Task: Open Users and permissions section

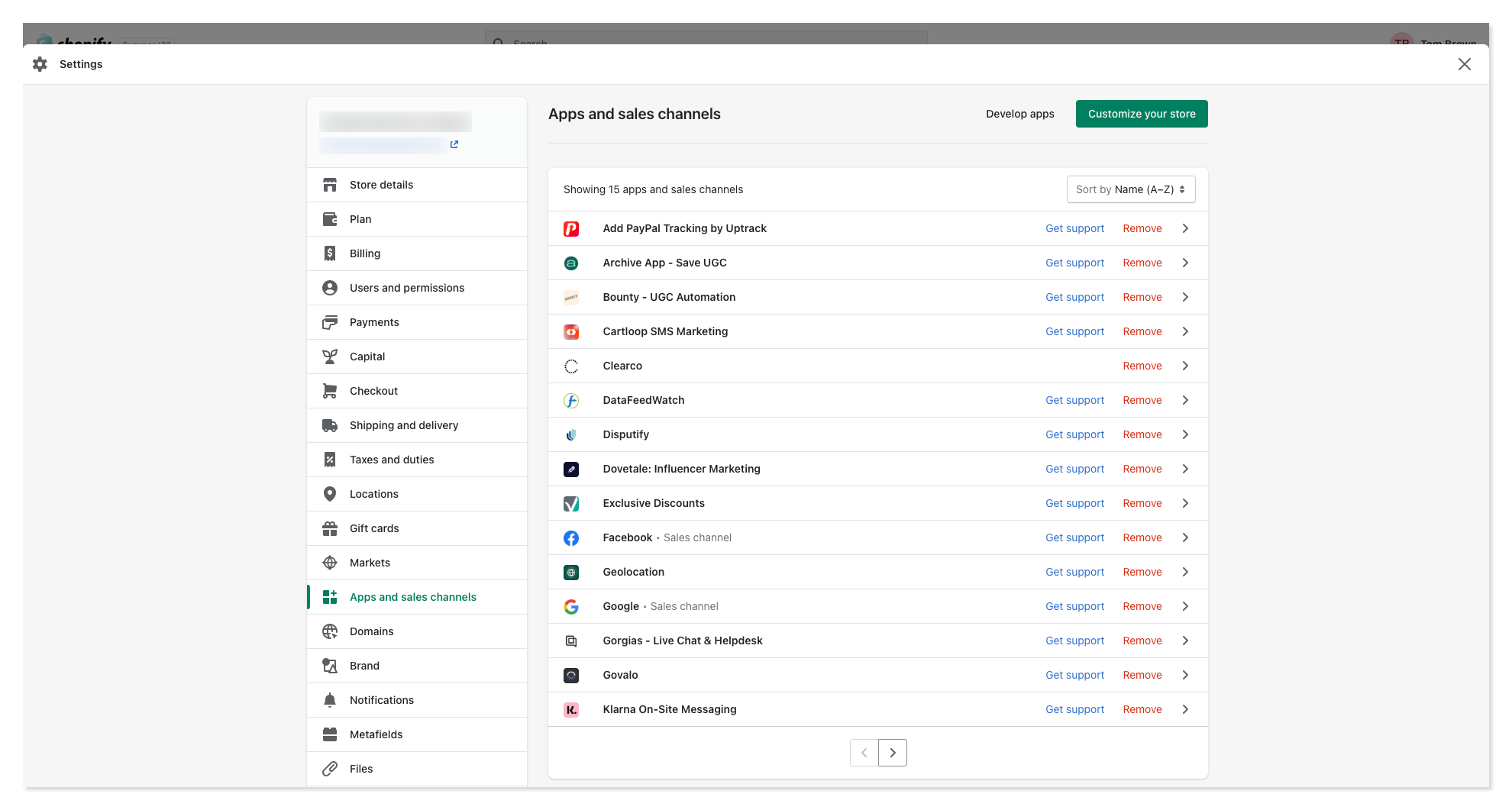Action: (417, 288)
